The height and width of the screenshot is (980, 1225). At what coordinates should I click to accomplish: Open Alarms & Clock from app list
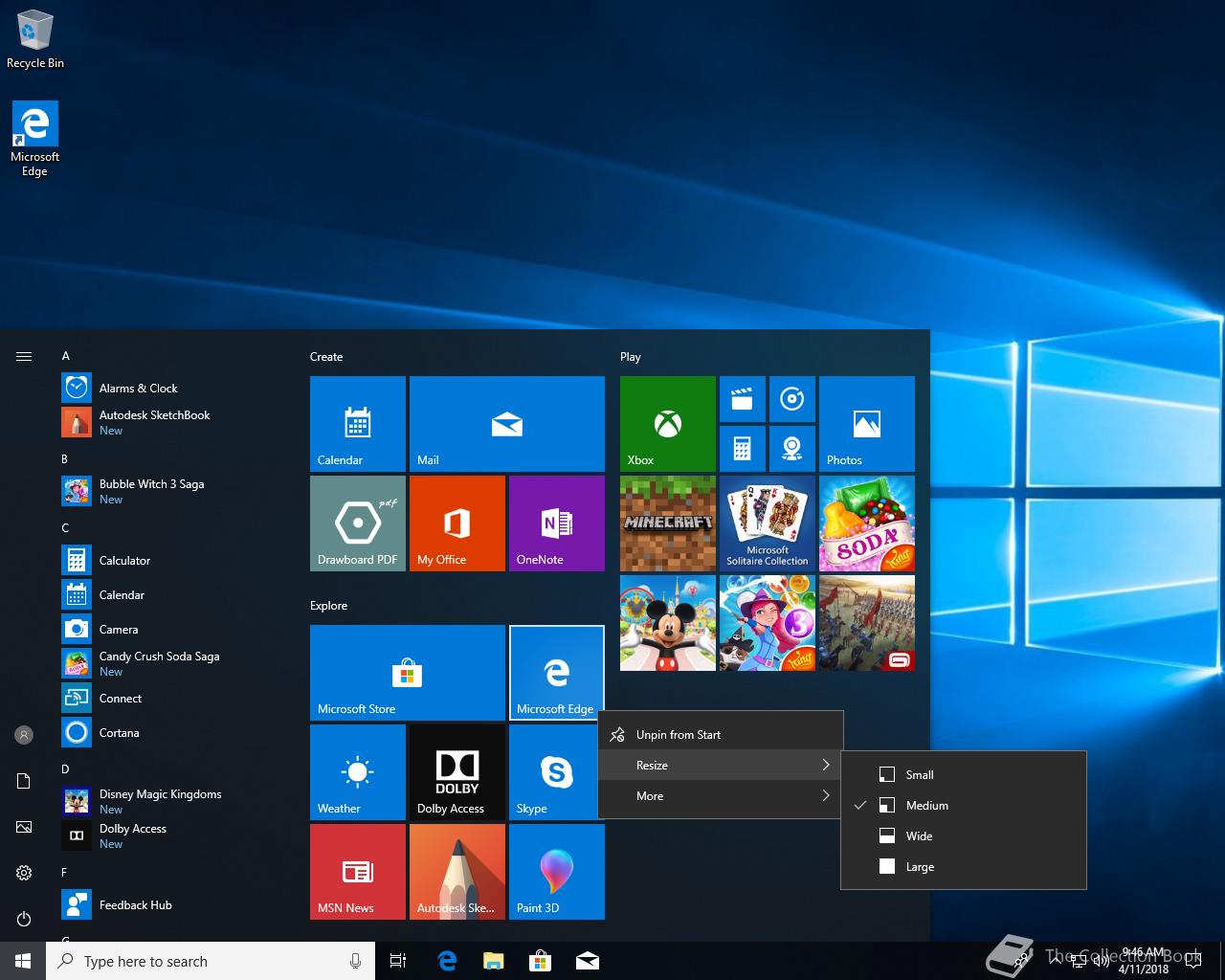172,388
